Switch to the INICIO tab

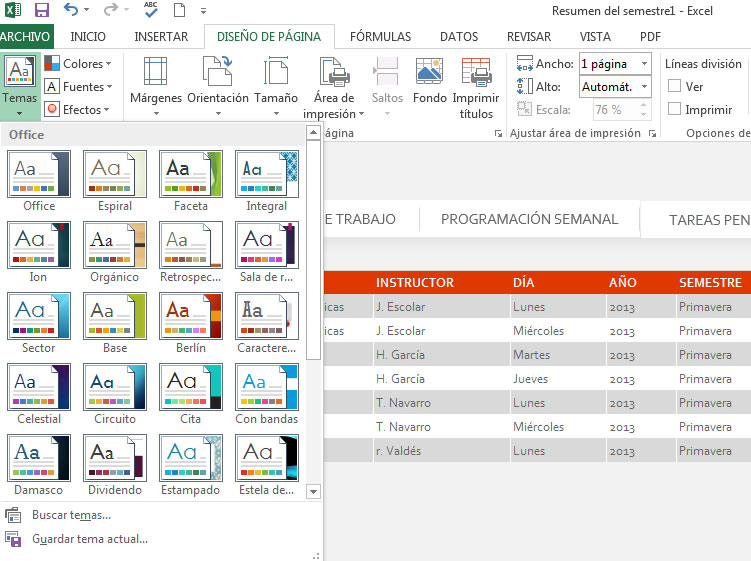88,36
